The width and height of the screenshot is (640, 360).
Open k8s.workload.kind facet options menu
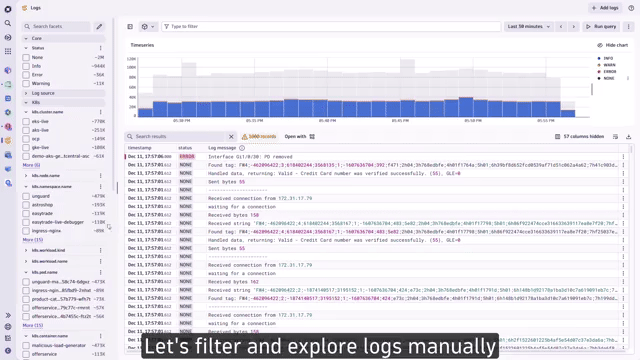click(100, 250)
